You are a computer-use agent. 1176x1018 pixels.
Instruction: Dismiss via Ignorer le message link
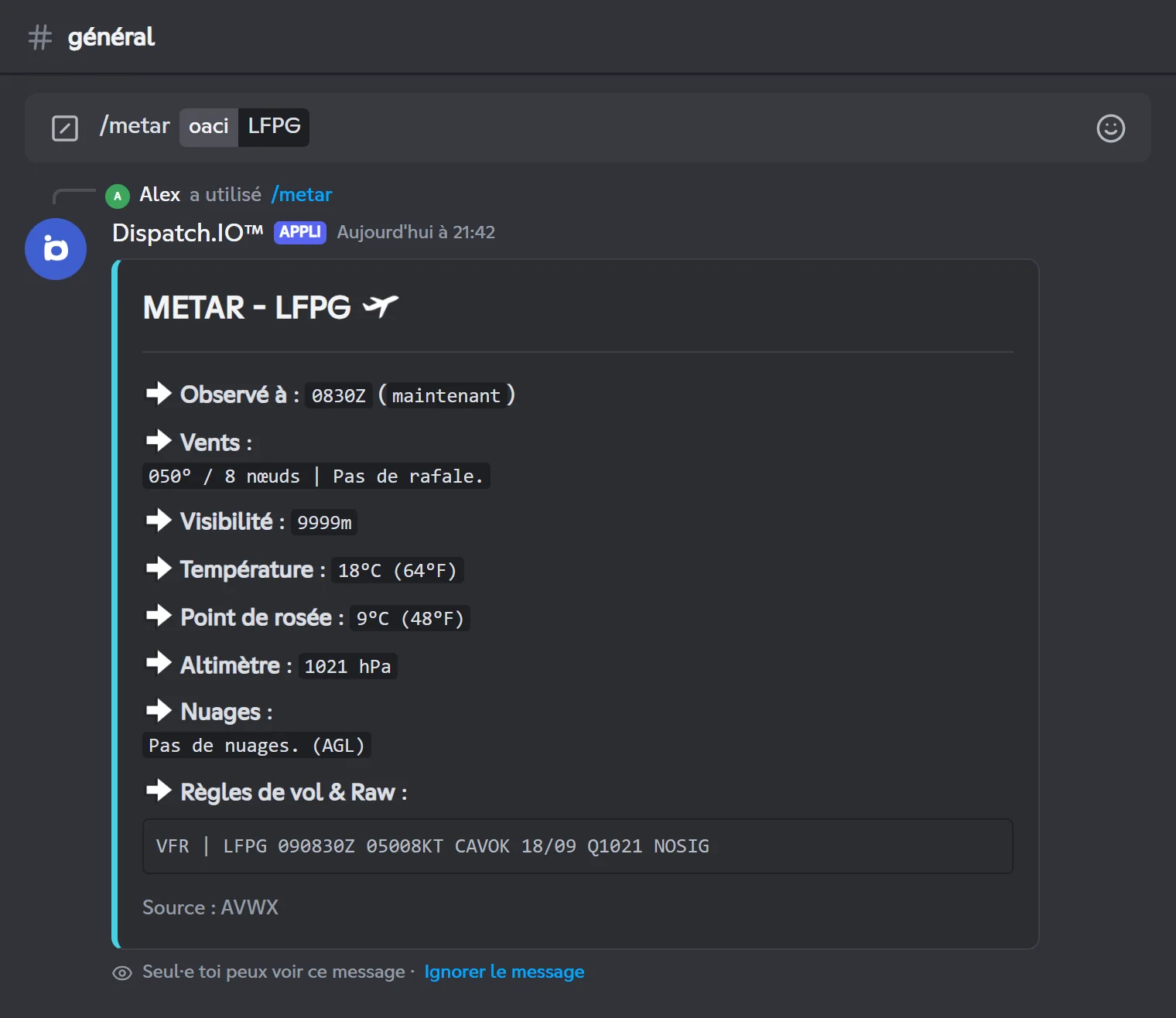504,972
